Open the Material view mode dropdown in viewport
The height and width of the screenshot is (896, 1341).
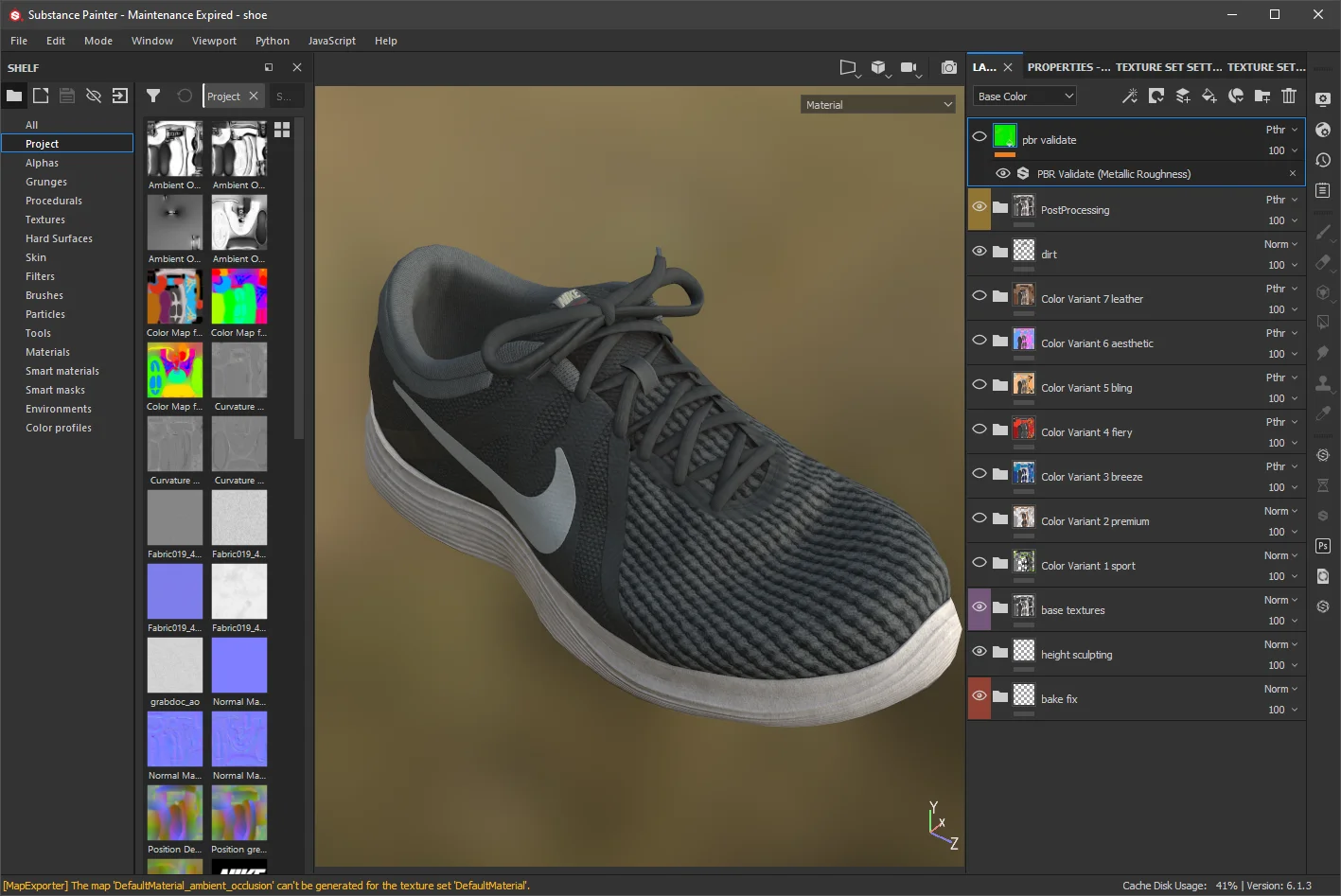[876, 104]
